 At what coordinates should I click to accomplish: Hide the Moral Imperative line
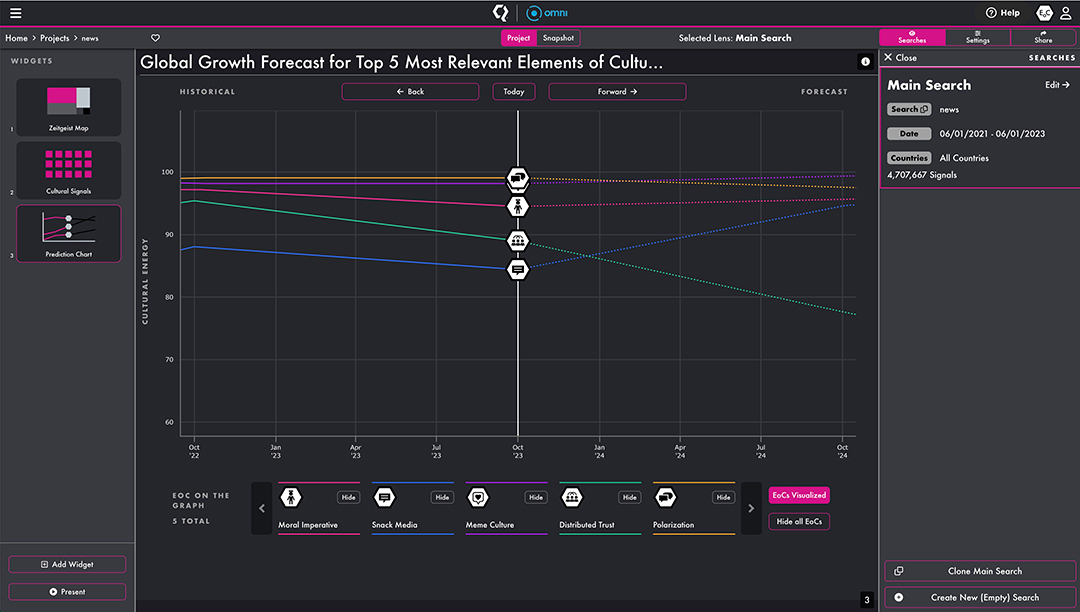[x=348, y=497]
